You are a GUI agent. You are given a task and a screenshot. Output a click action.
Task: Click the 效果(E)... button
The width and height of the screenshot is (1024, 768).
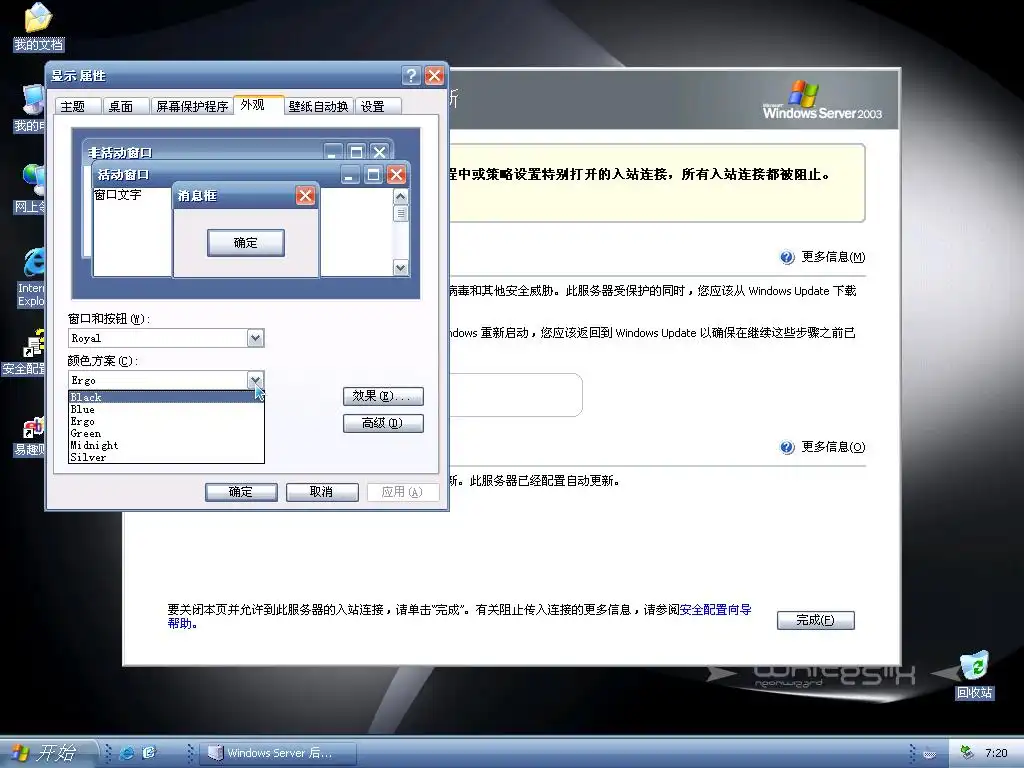pyautogui.click(x=383, y=396)
